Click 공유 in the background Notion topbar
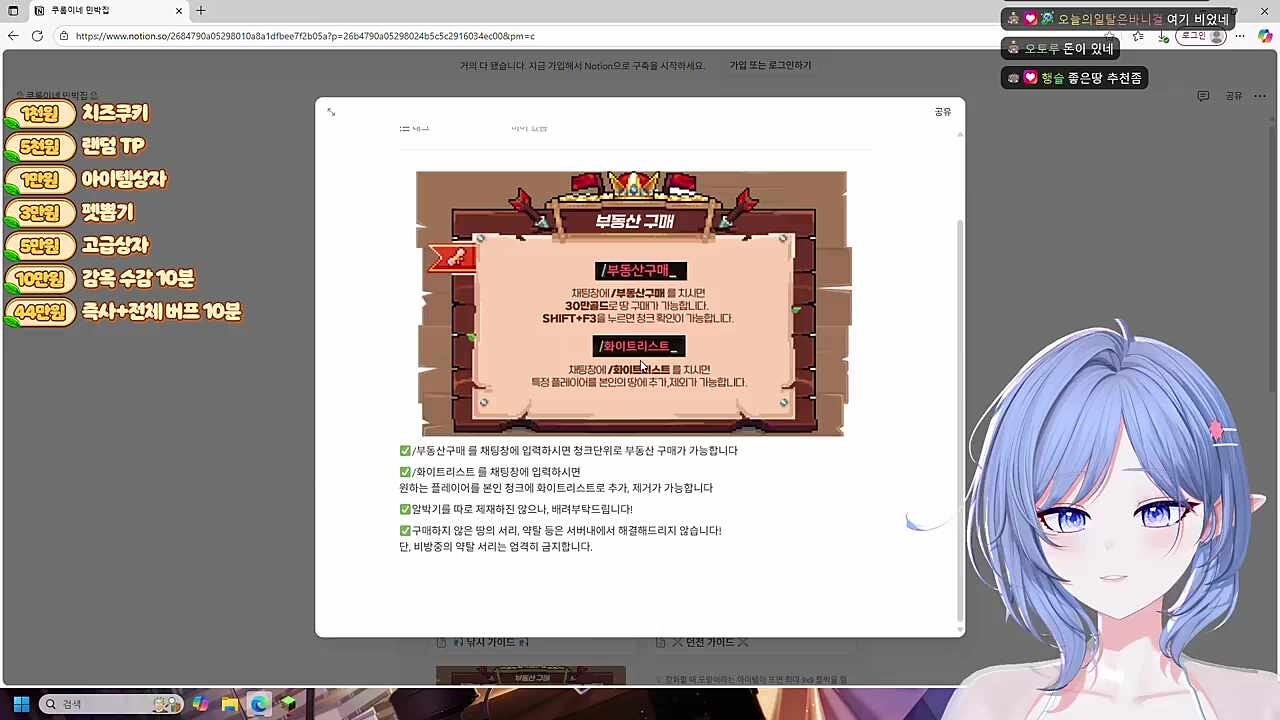This screenshot has height=720, width=1280. [1234, 96]
